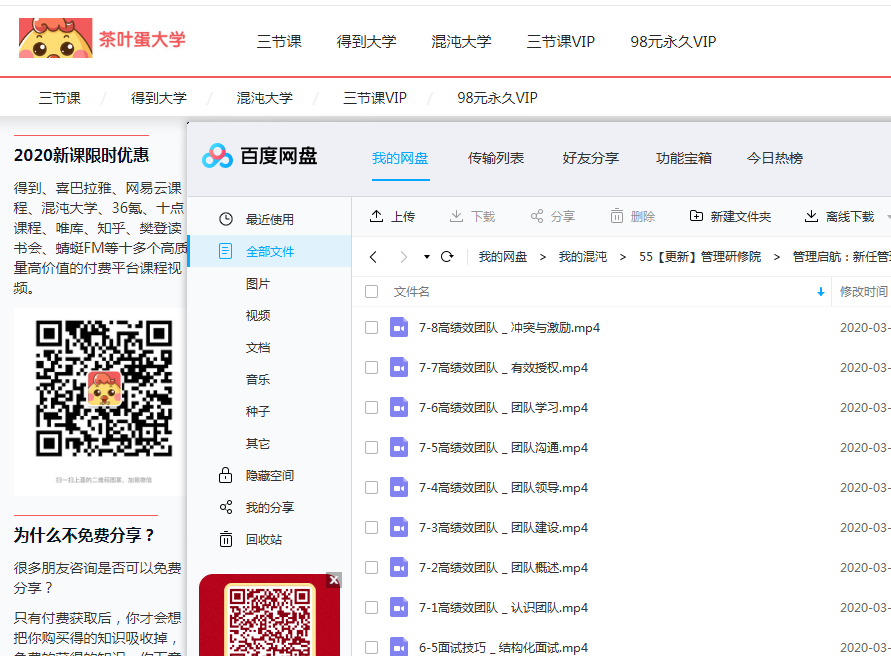The height and width of the screenshot is (656, 891).
Task: Click the blue sort arrow in 文件名 header
Action: (x=821, y=292)
